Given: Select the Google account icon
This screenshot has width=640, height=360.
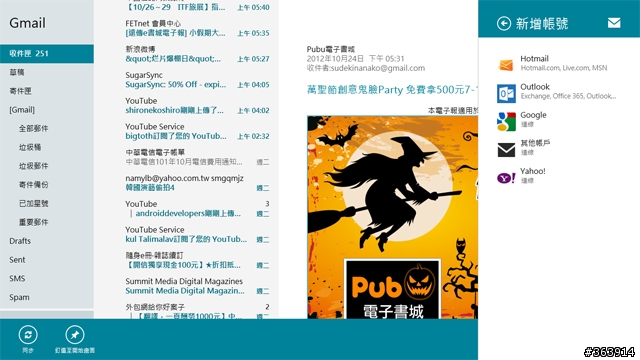Looking at the screenshot, I should point(506,121).
